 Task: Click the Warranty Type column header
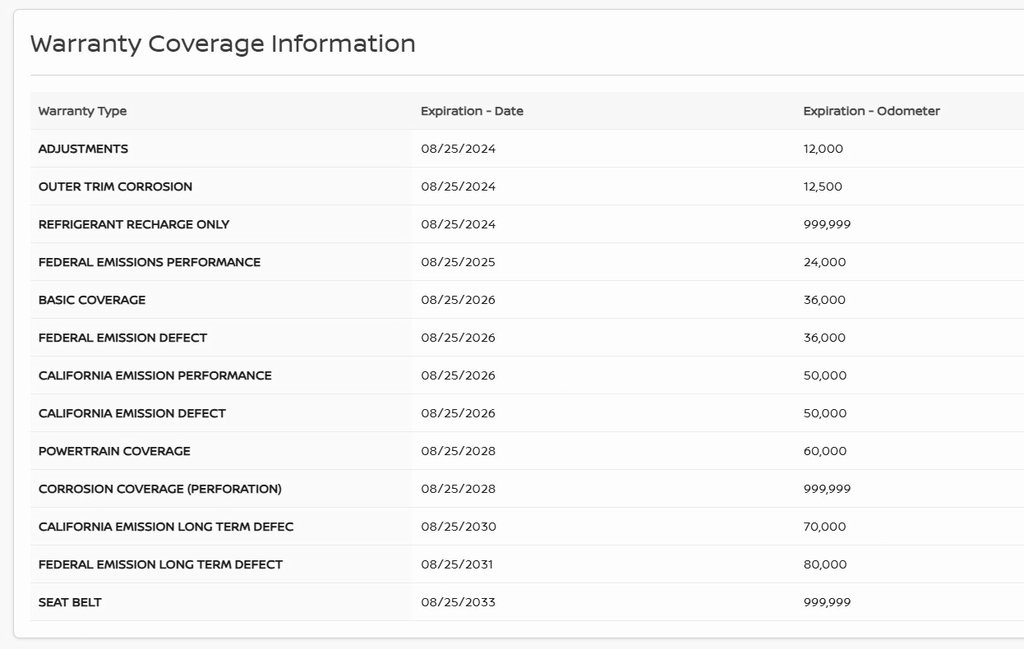[82, 111]
